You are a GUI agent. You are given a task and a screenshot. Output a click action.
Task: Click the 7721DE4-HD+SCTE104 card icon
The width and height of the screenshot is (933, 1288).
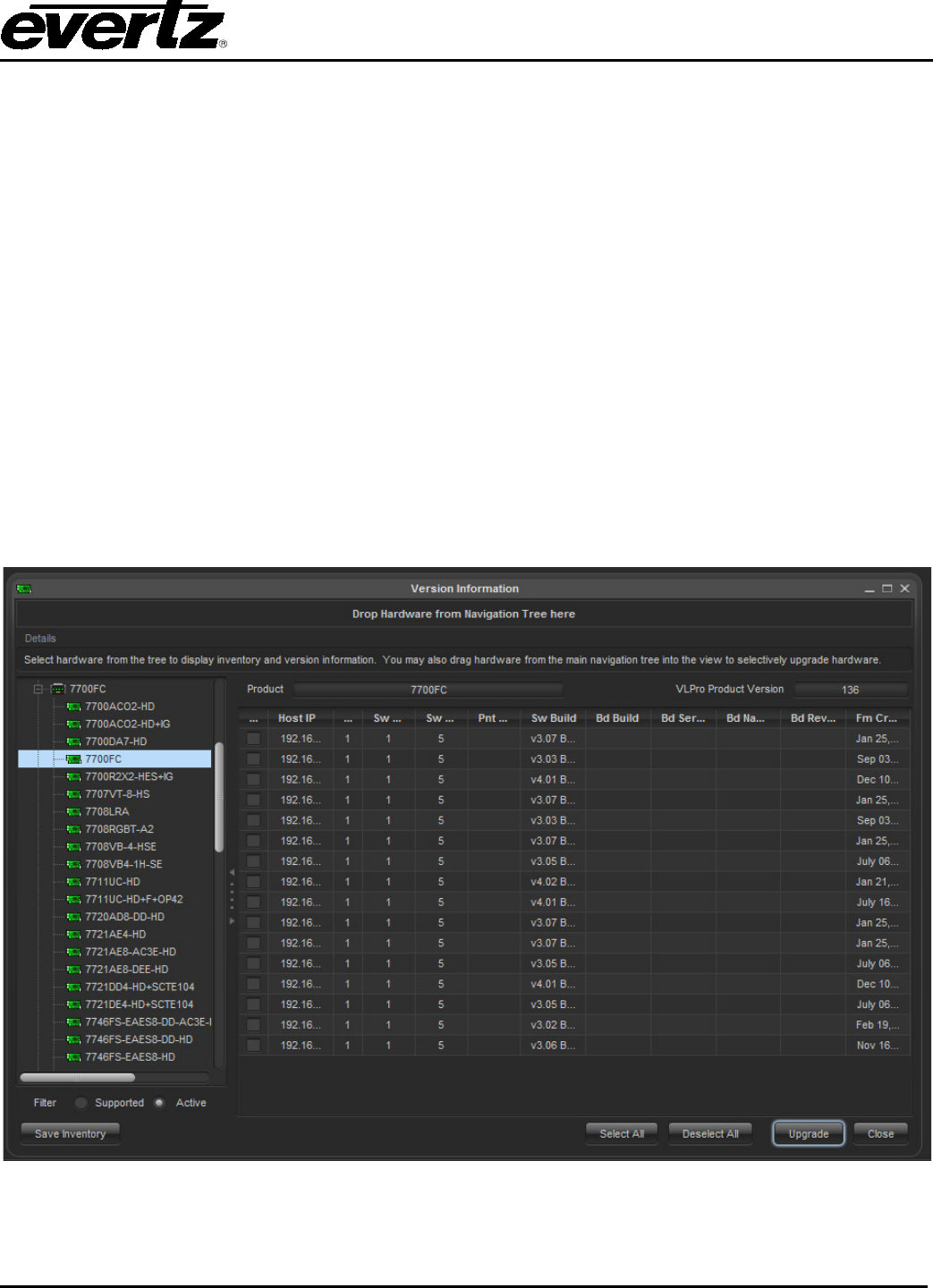click(x=74, y=1004)
